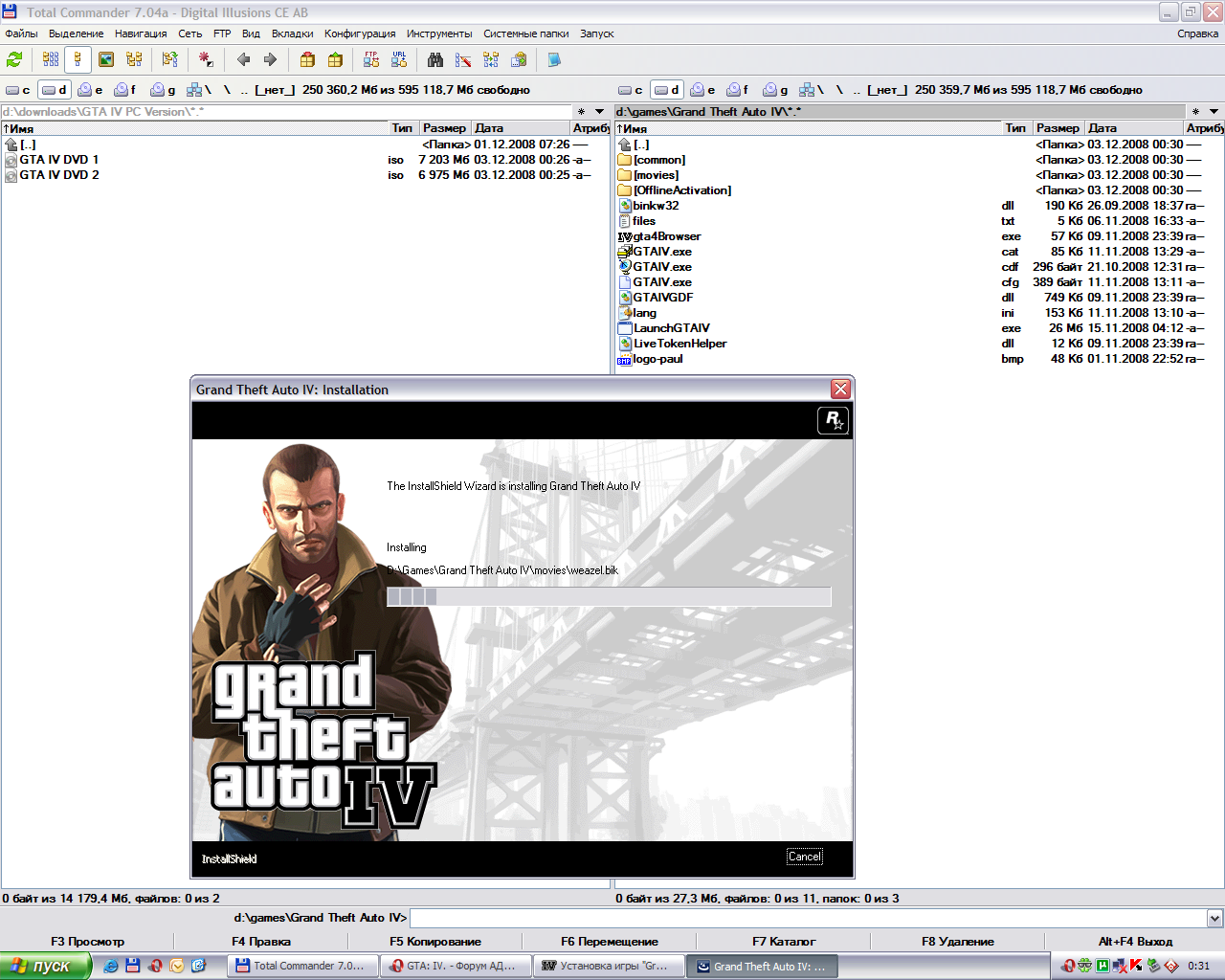
Task: Open left panel directory history dropdown arrow
Action: 600,112
